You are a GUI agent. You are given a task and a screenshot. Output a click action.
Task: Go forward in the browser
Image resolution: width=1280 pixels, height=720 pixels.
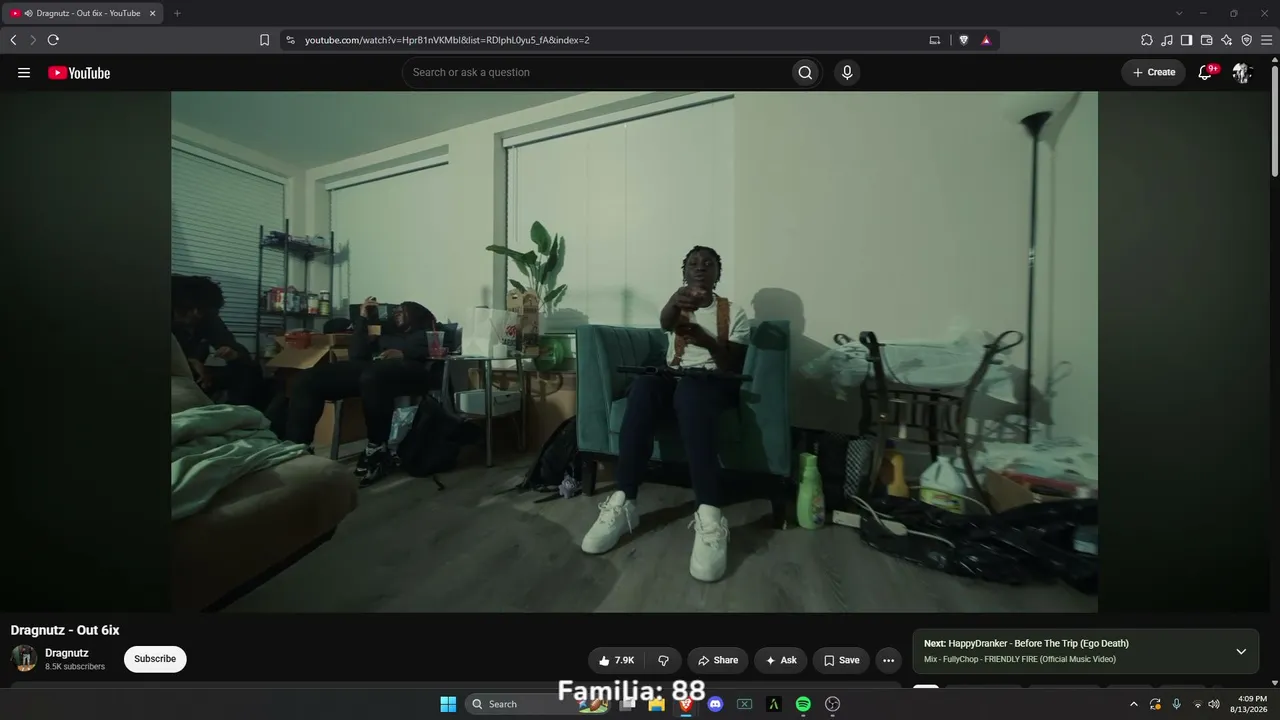click(x=33, y=40)
